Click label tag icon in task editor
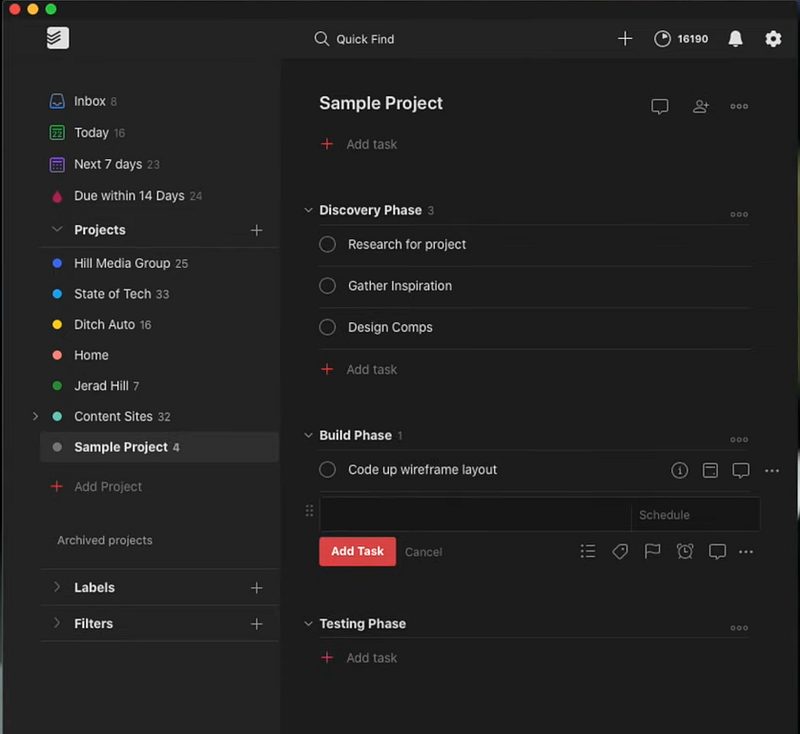 point(620,551)
